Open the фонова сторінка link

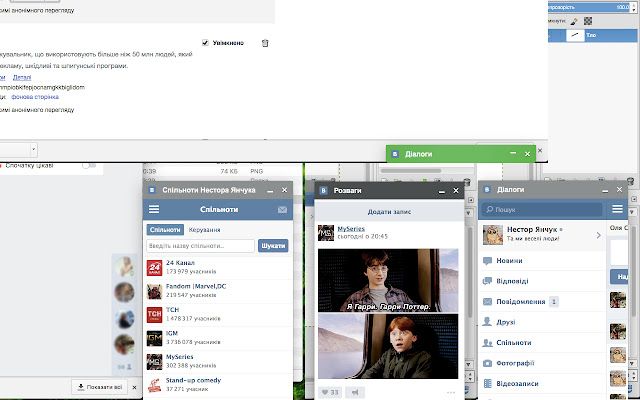tap(35, 97)
